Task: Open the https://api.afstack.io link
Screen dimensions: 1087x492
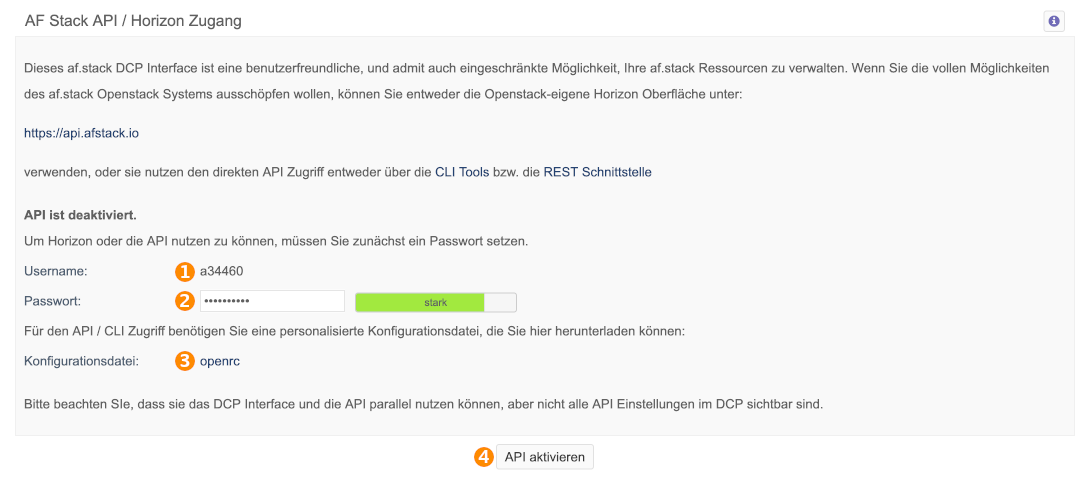Action: (82, 133)
